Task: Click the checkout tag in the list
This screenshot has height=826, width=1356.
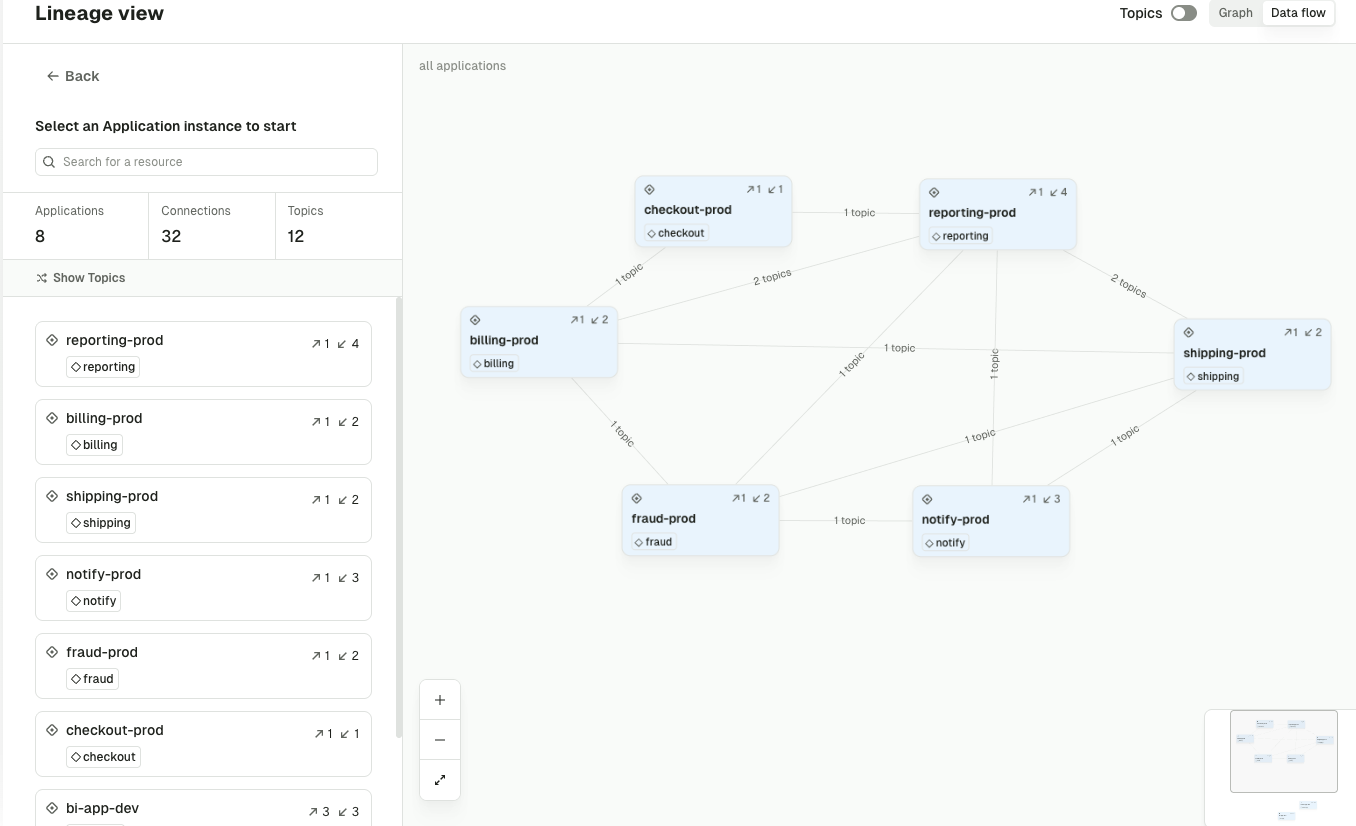Action: click(103, 757)
